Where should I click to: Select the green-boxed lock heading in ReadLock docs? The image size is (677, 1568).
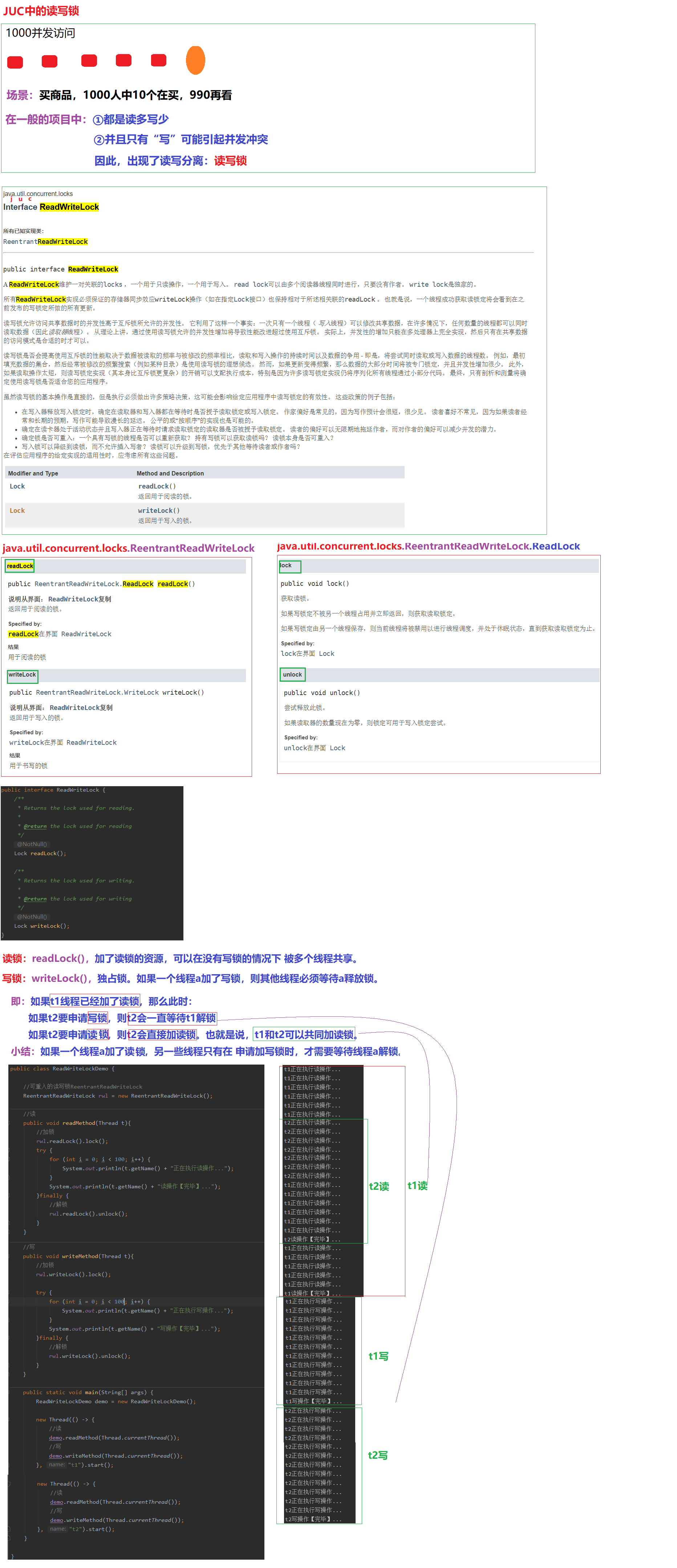[287, 566]
